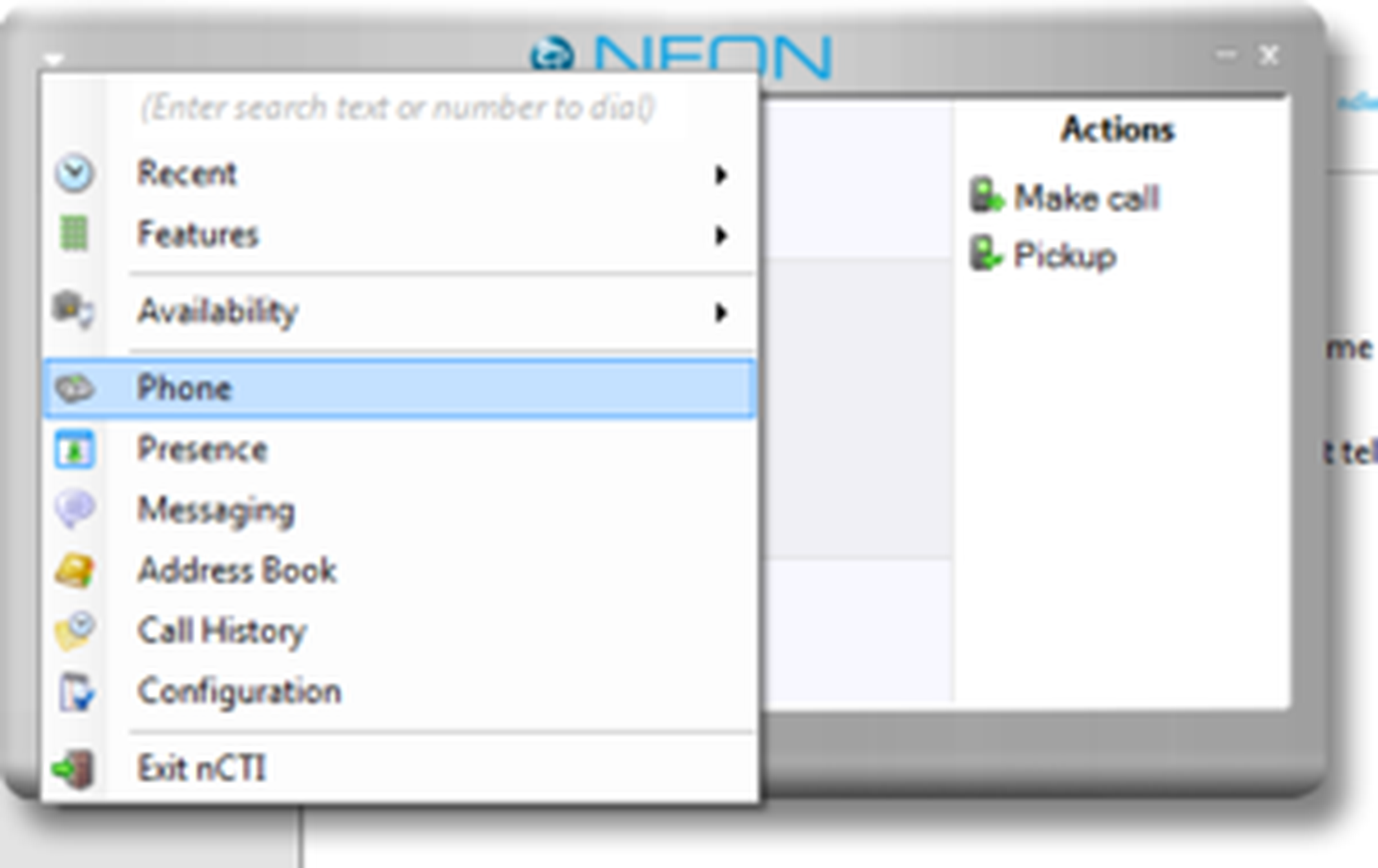This screenshot has height=868, width=1378.
Task: Click the Call History icon
Action: (x=74, y=630)
